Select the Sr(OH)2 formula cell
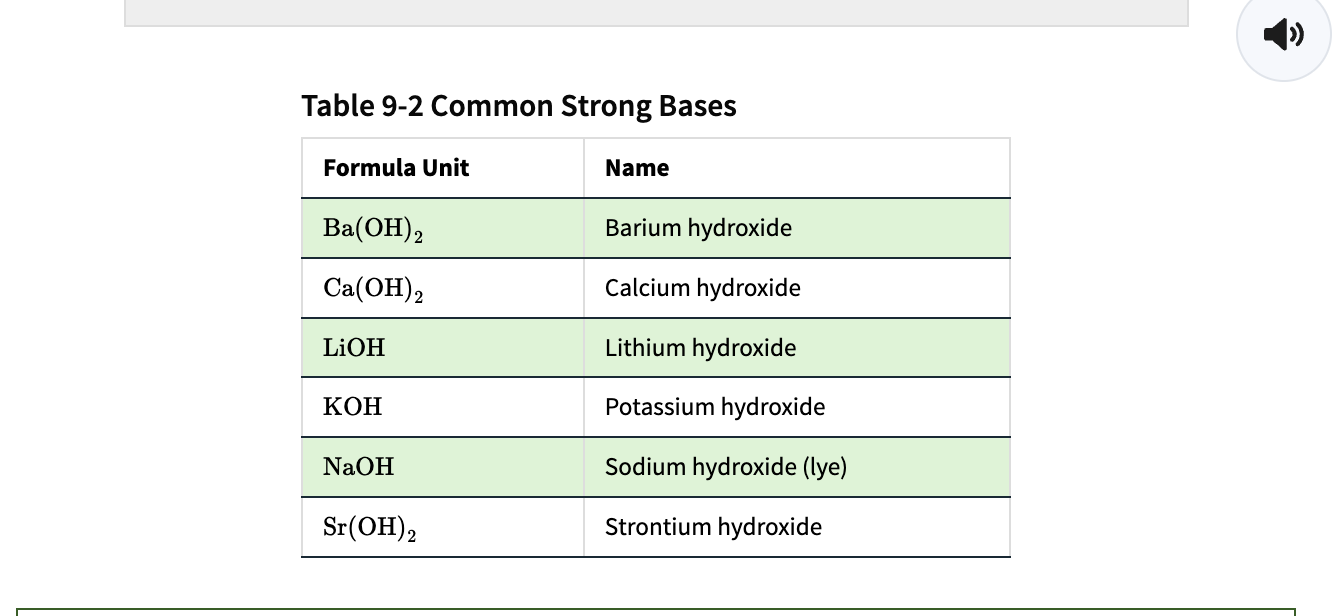This screenshot has height=616, width=1332. coord(443,527)
